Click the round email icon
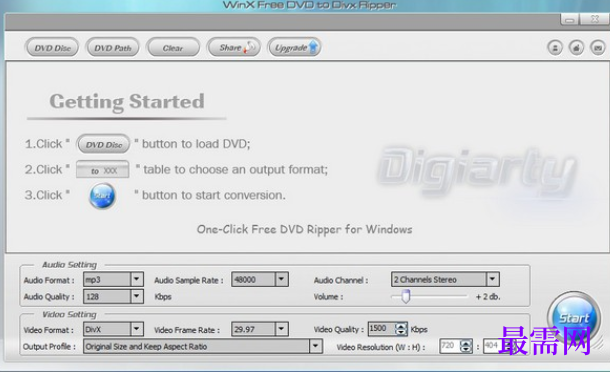Image resolution: width=610 pixels, height=372 pixels. point(598,48)
